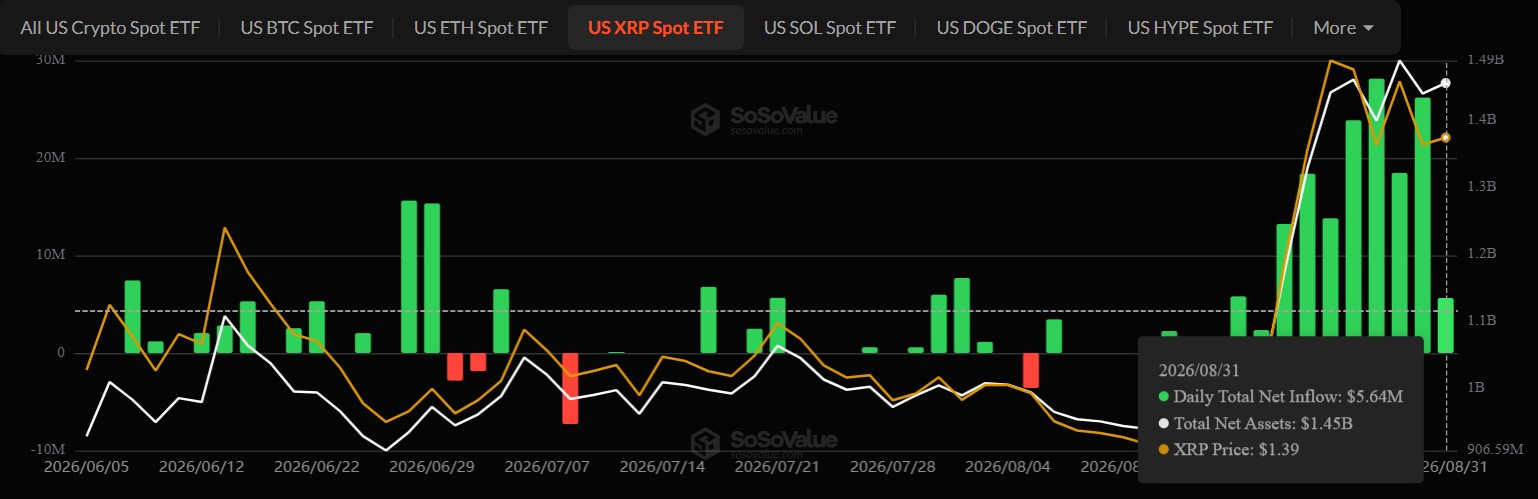Viewport: 1538px width, 499px height.
Task: Click the 1.4B right axis label
Action: [x=1482, y=119]
